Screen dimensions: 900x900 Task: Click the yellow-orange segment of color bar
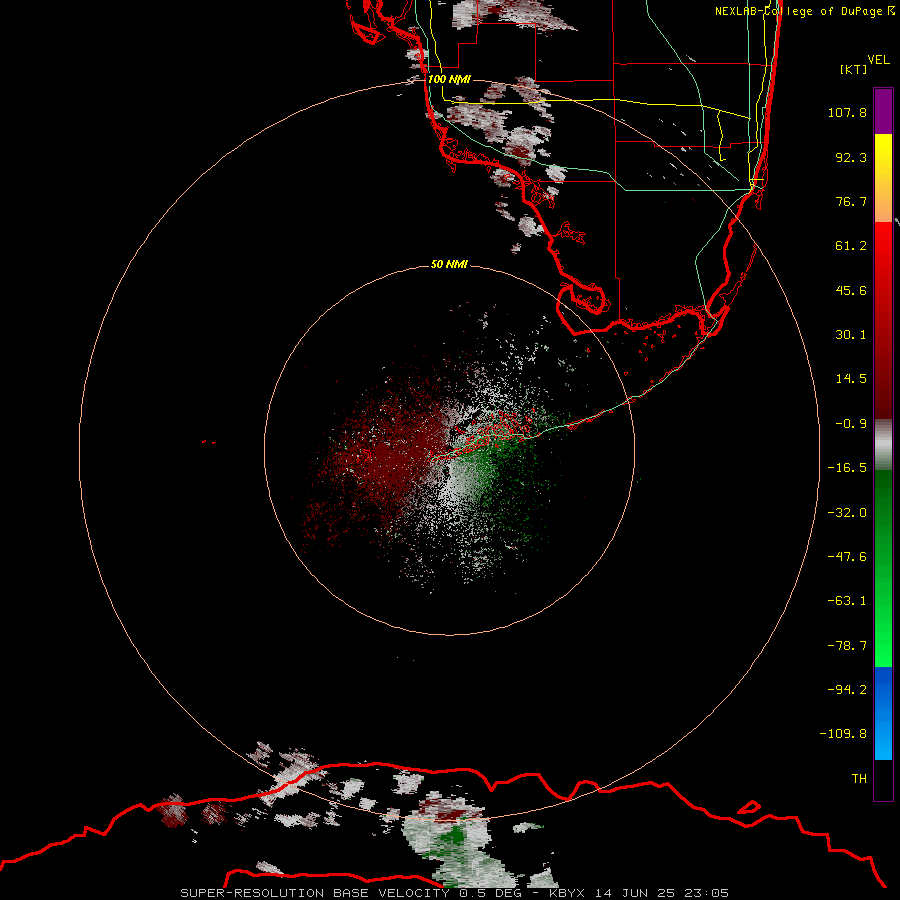point(883,178)
